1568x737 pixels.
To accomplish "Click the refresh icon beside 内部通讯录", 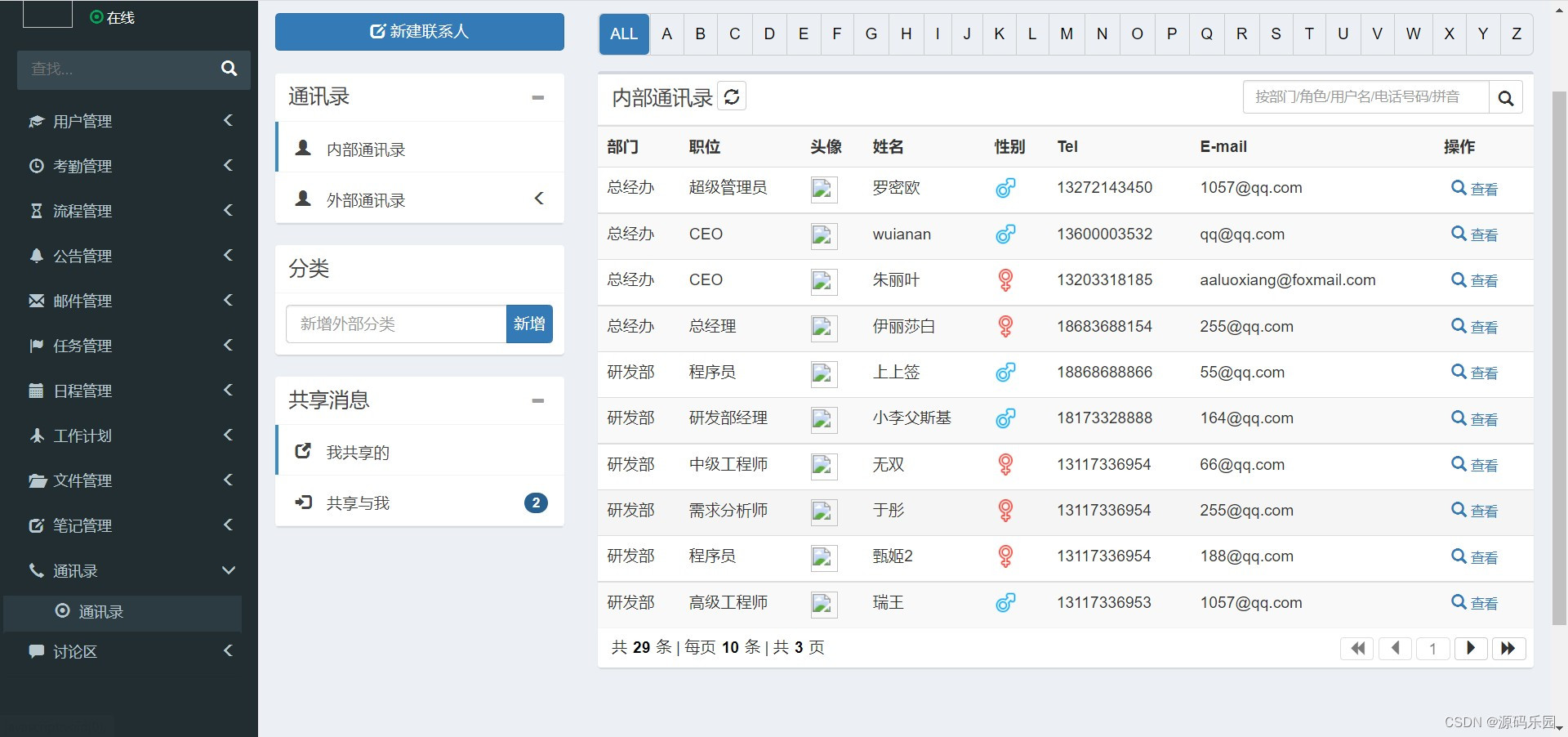I will click(x=733, y=96).
